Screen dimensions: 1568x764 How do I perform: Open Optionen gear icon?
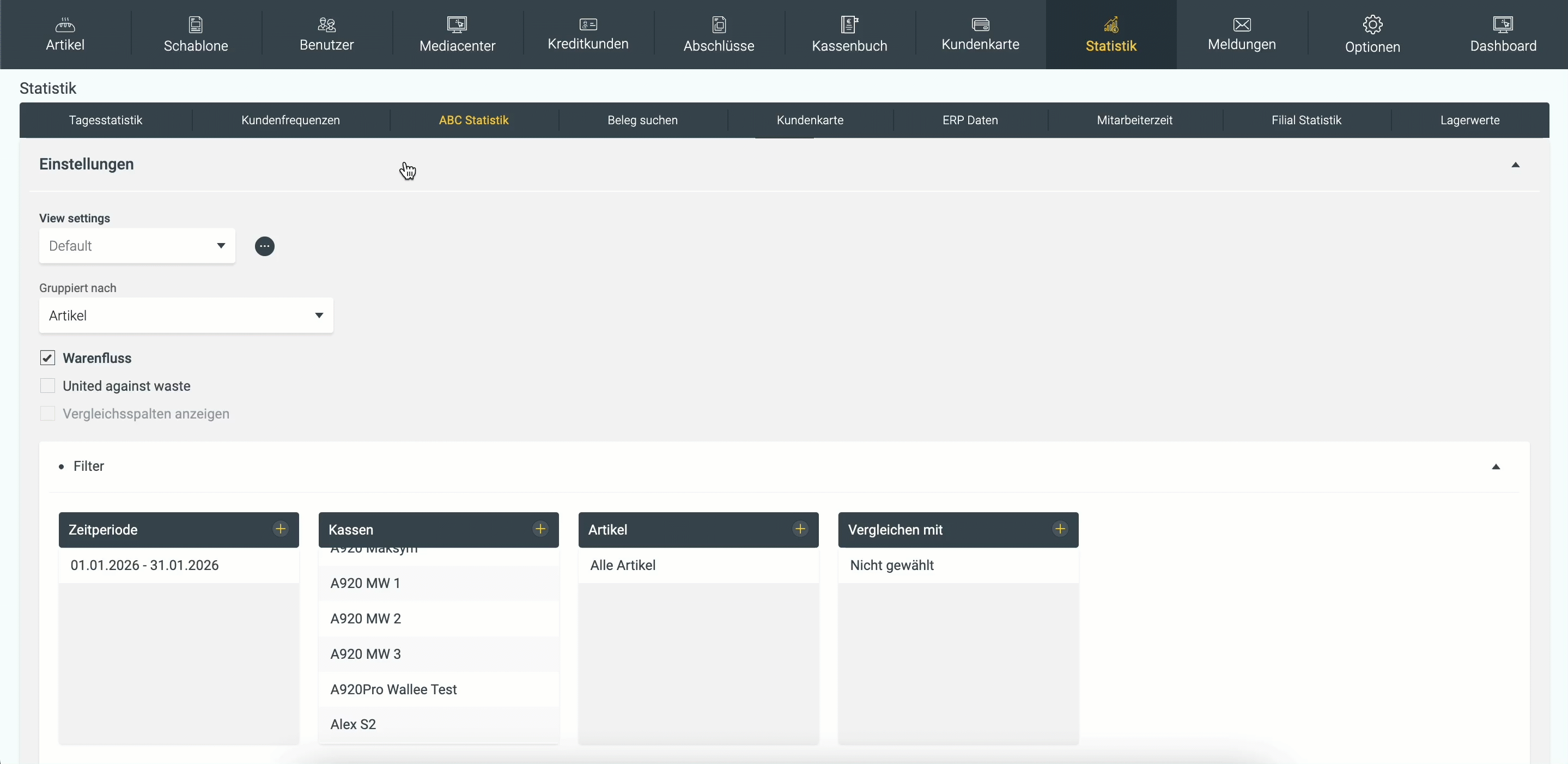click(x=1372, y=25)
